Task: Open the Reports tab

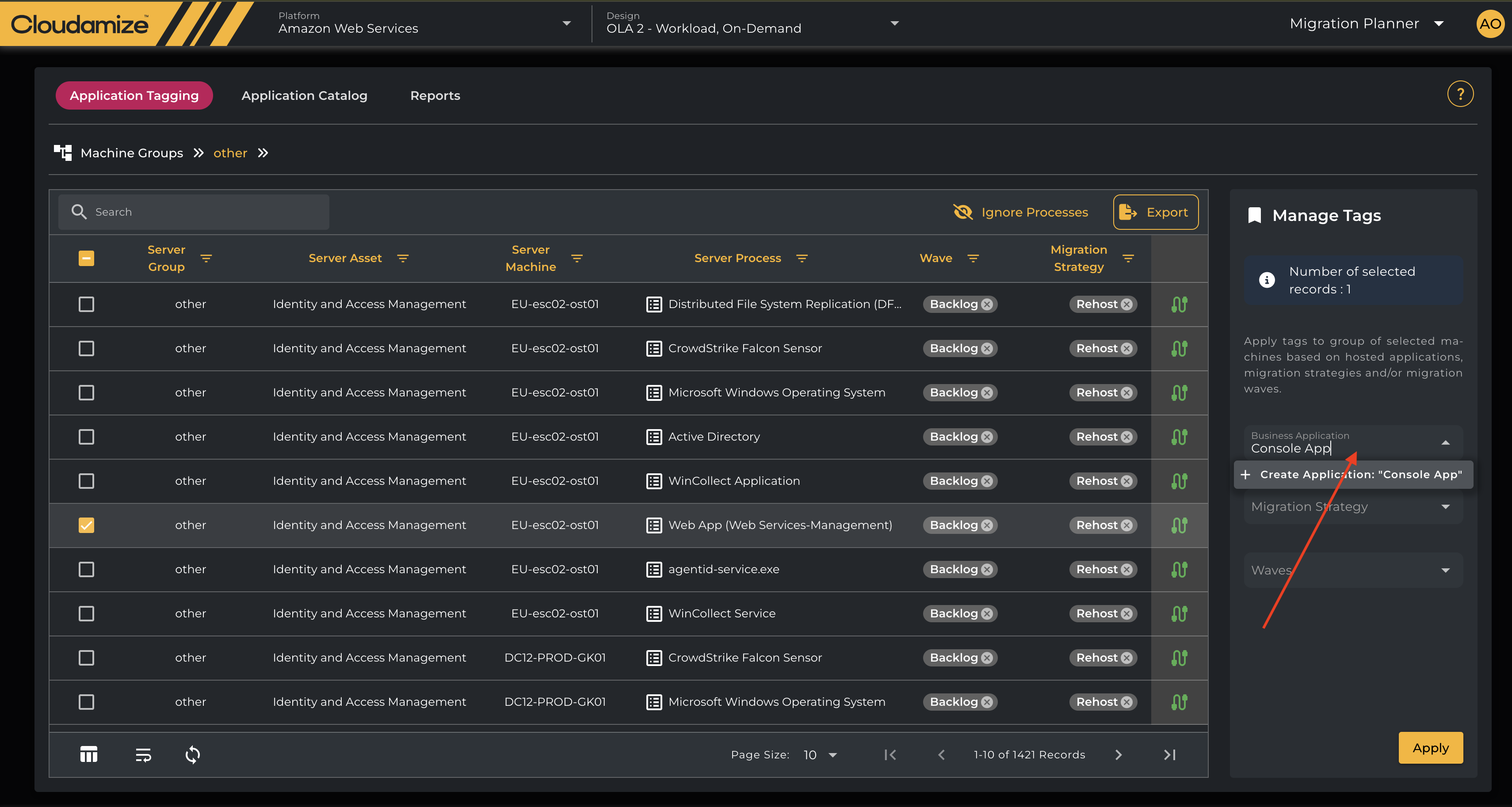Action: 435,95
